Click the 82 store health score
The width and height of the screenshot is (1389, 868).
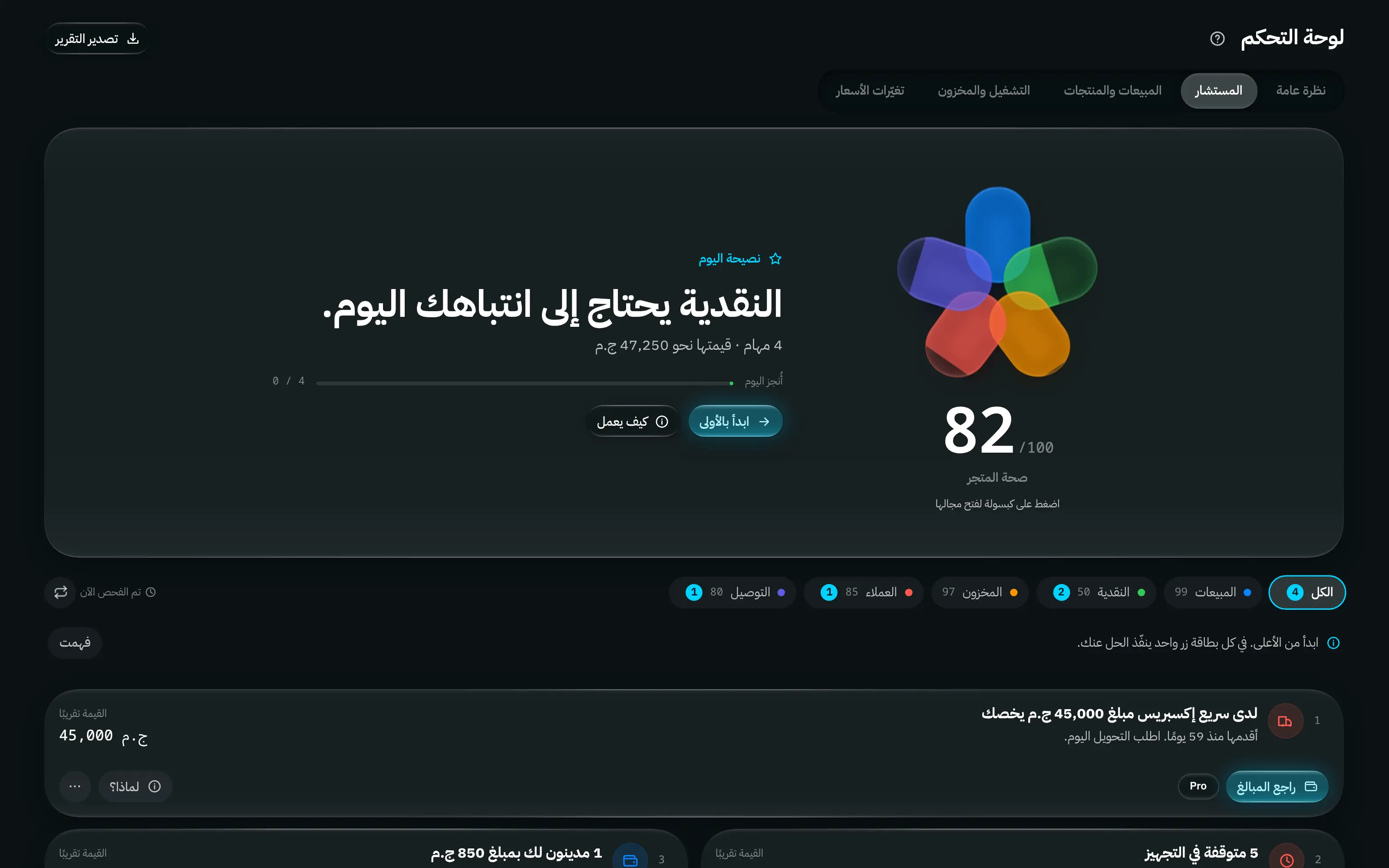pos(979,429)
